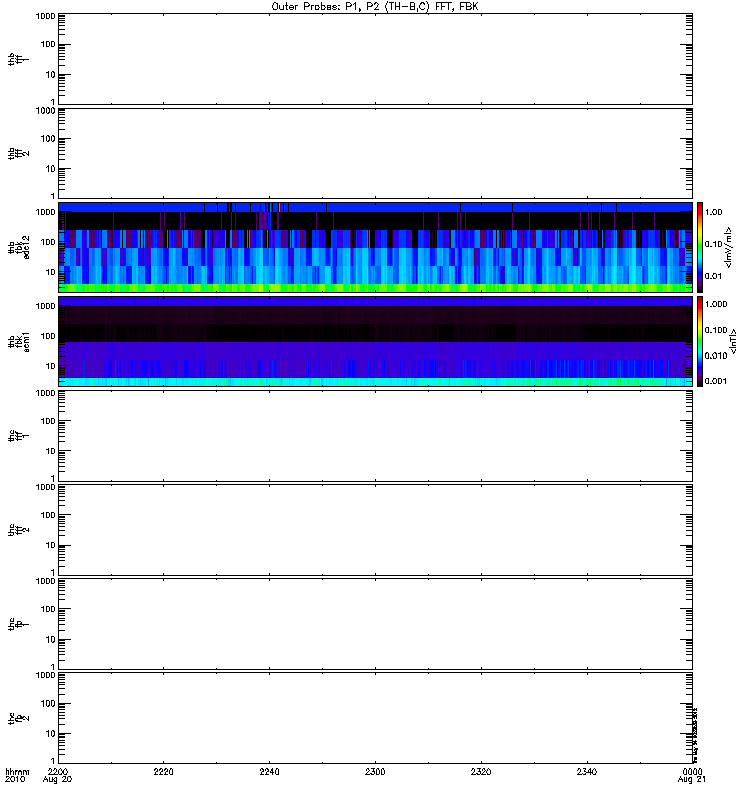Click the thb fbk edc12 spectrogram panel
Image resolution: width=750 pixels, height=800 pixels.
[x=376, y=247]
